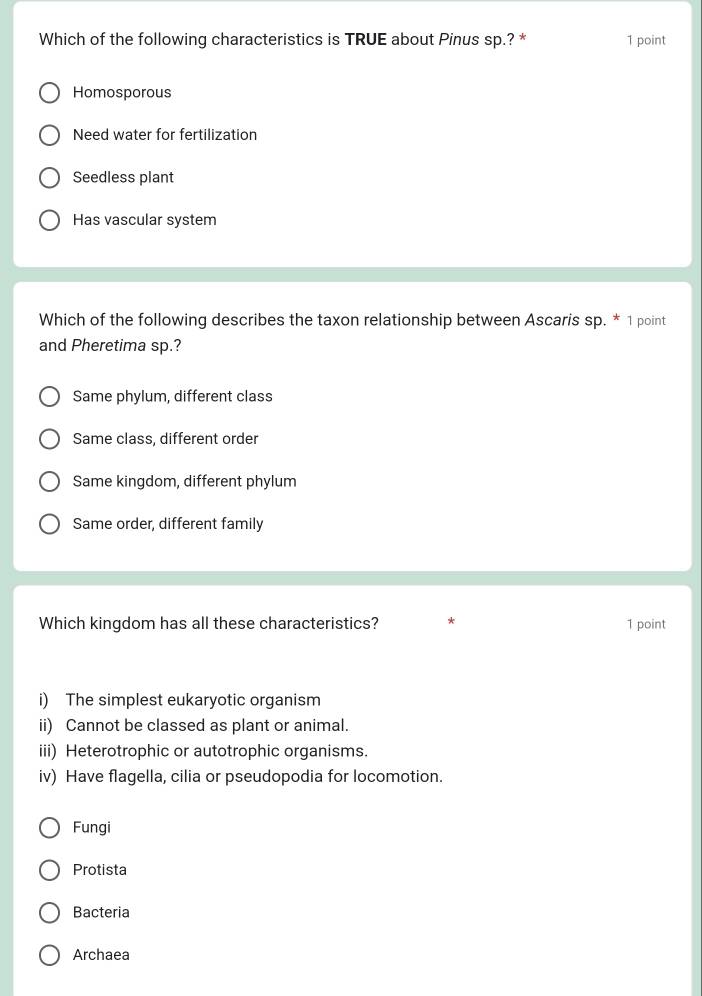Pick Bacteria as the answer
This screenshot has width=702, height=996.
pos(49,912)
